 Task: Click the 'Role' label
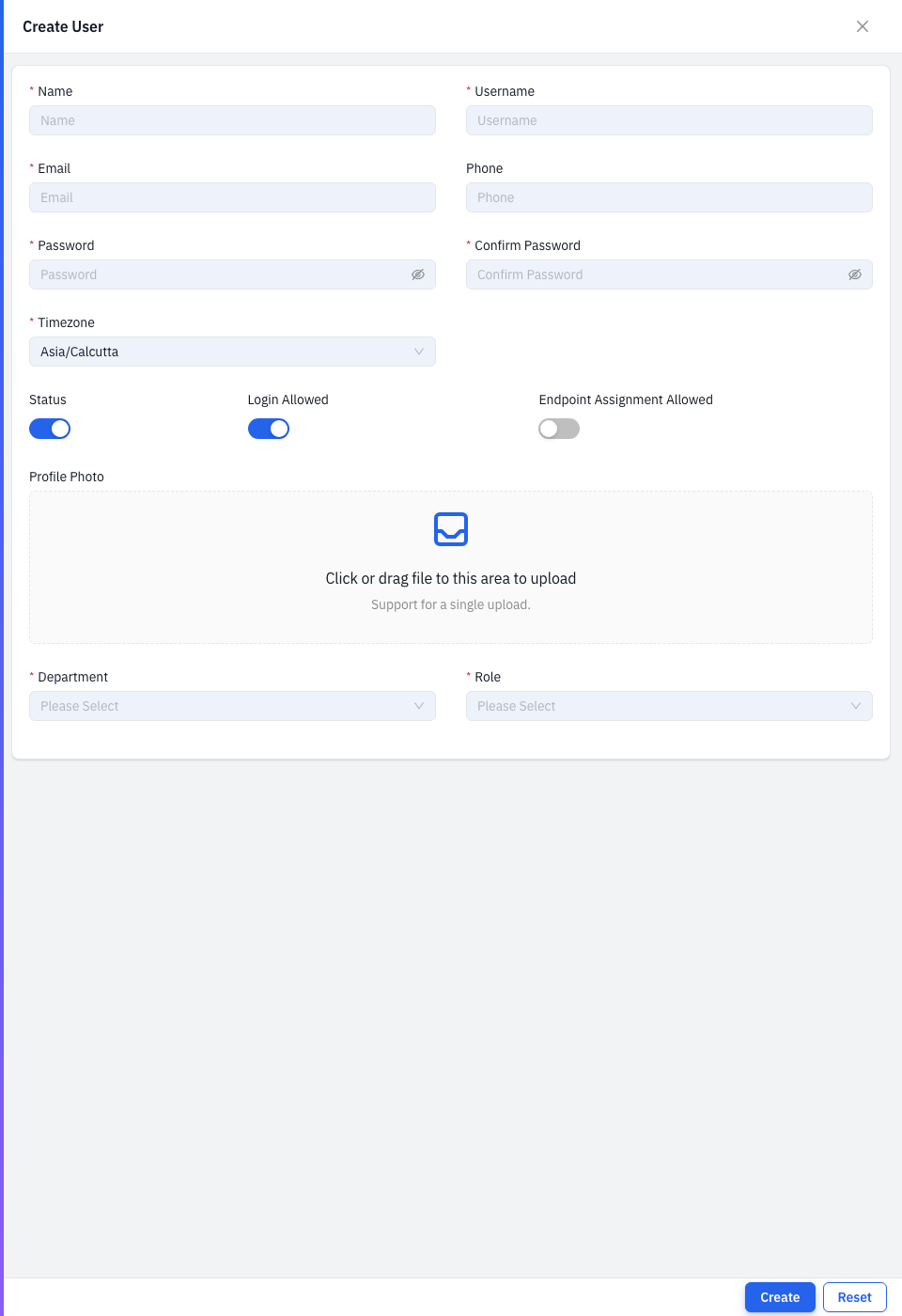tap(488, 677)
